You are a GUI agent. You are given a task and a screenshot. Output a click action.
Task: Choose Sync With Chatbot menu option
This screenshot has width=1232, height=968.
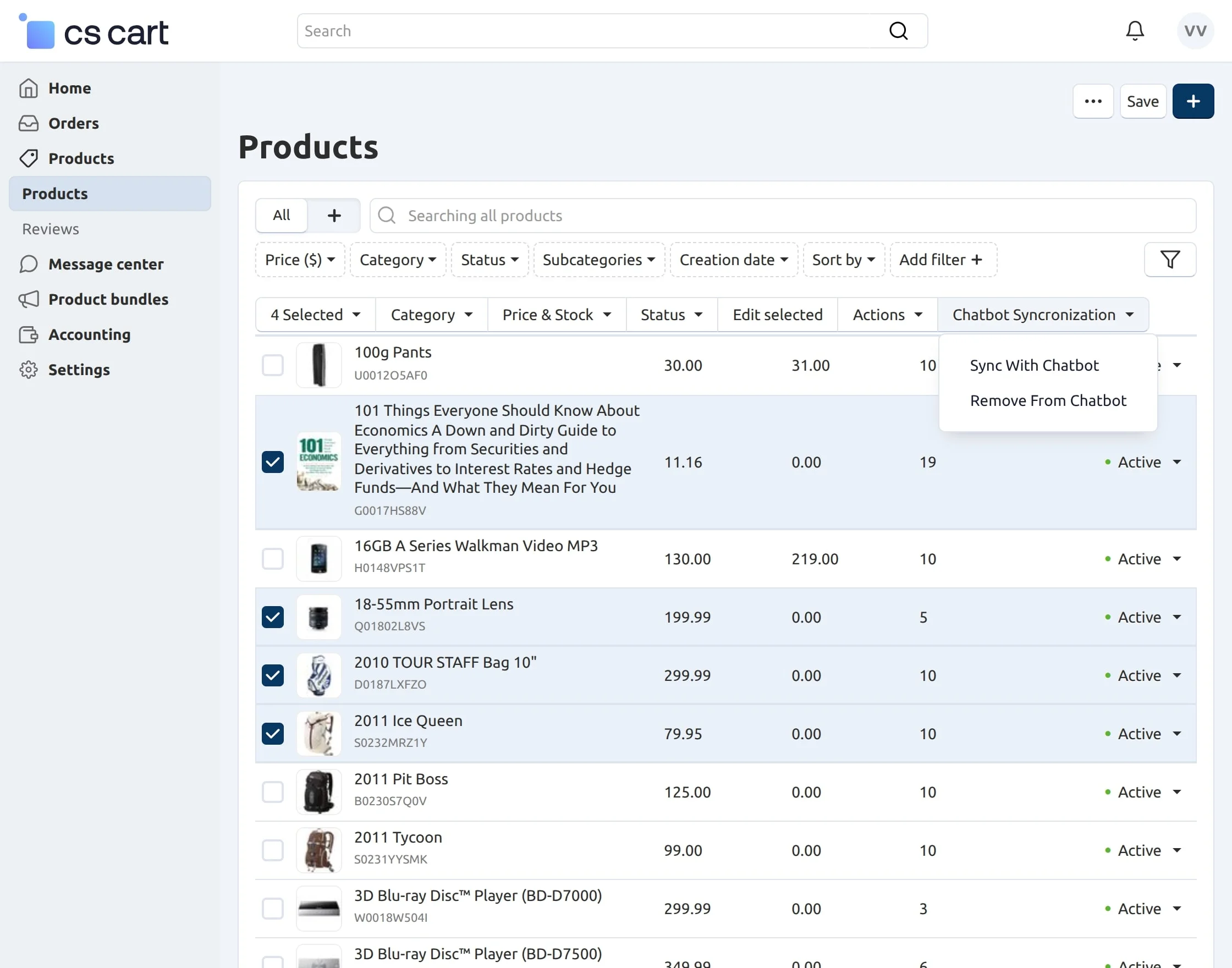(x=1033, y=366)
